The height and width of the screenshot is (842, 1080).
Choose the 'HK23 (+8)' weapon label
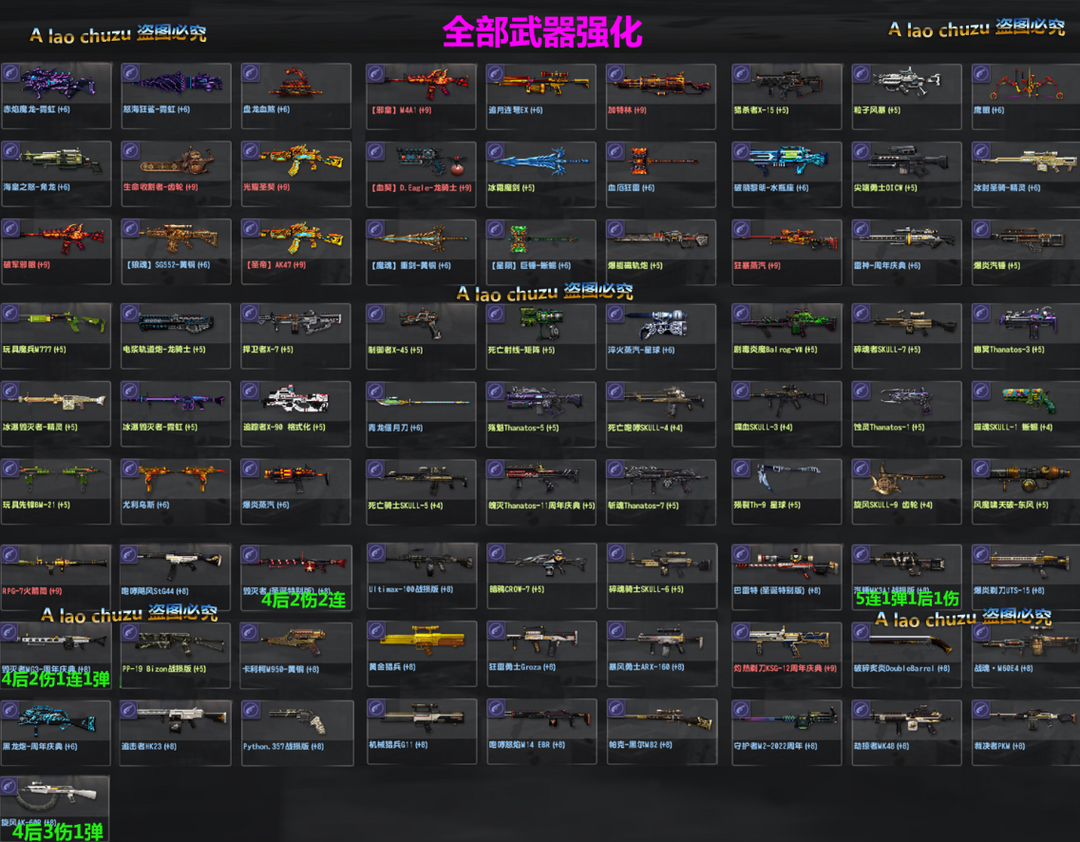point(148,746)
